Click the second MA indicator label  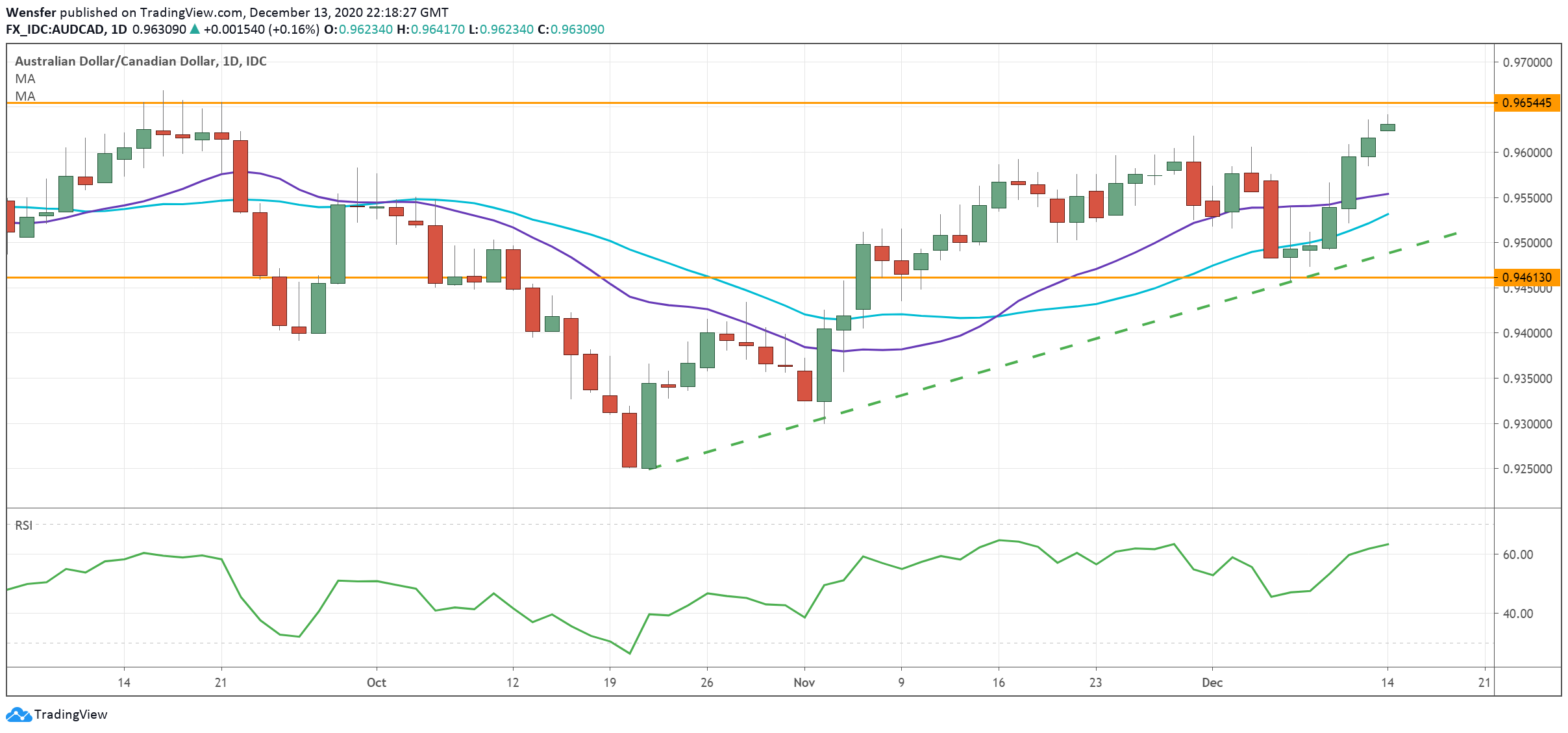tap(25, 96)
